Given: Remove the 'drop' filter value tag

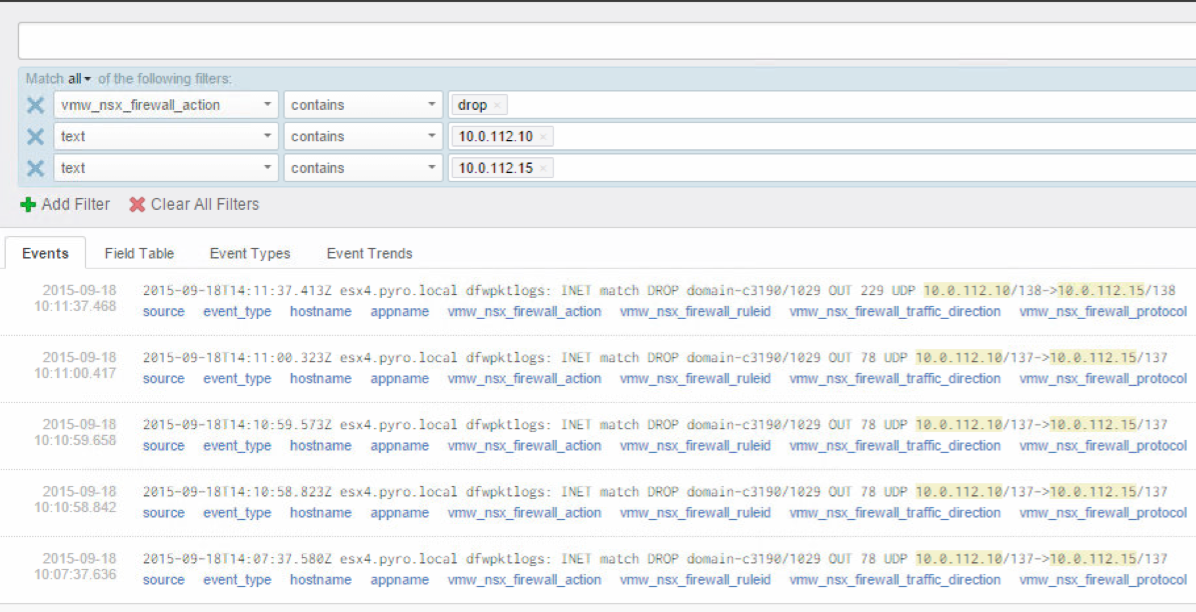Looking at the screenshot, I should (x=497, y=106).
